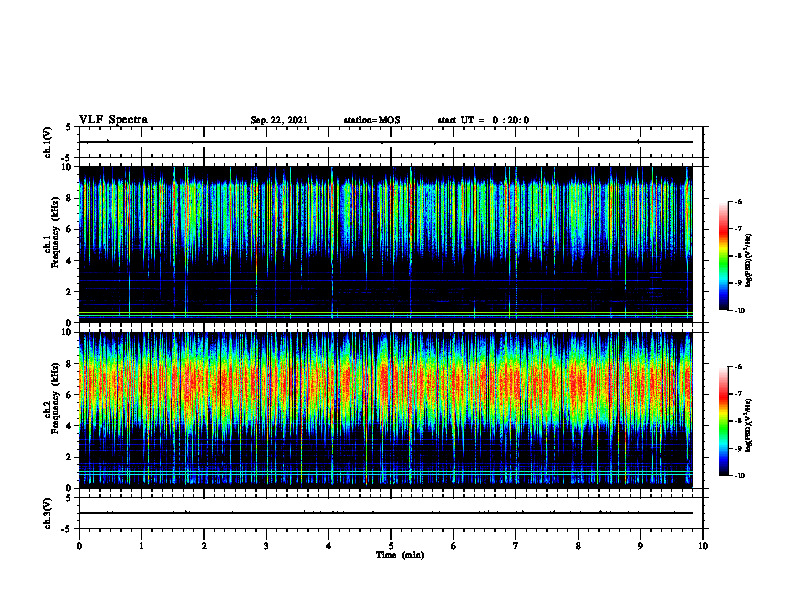This screenshot has height=612, width=792.
Task: Click time axis tick label "2"
Action: click(x=204, y=546)
